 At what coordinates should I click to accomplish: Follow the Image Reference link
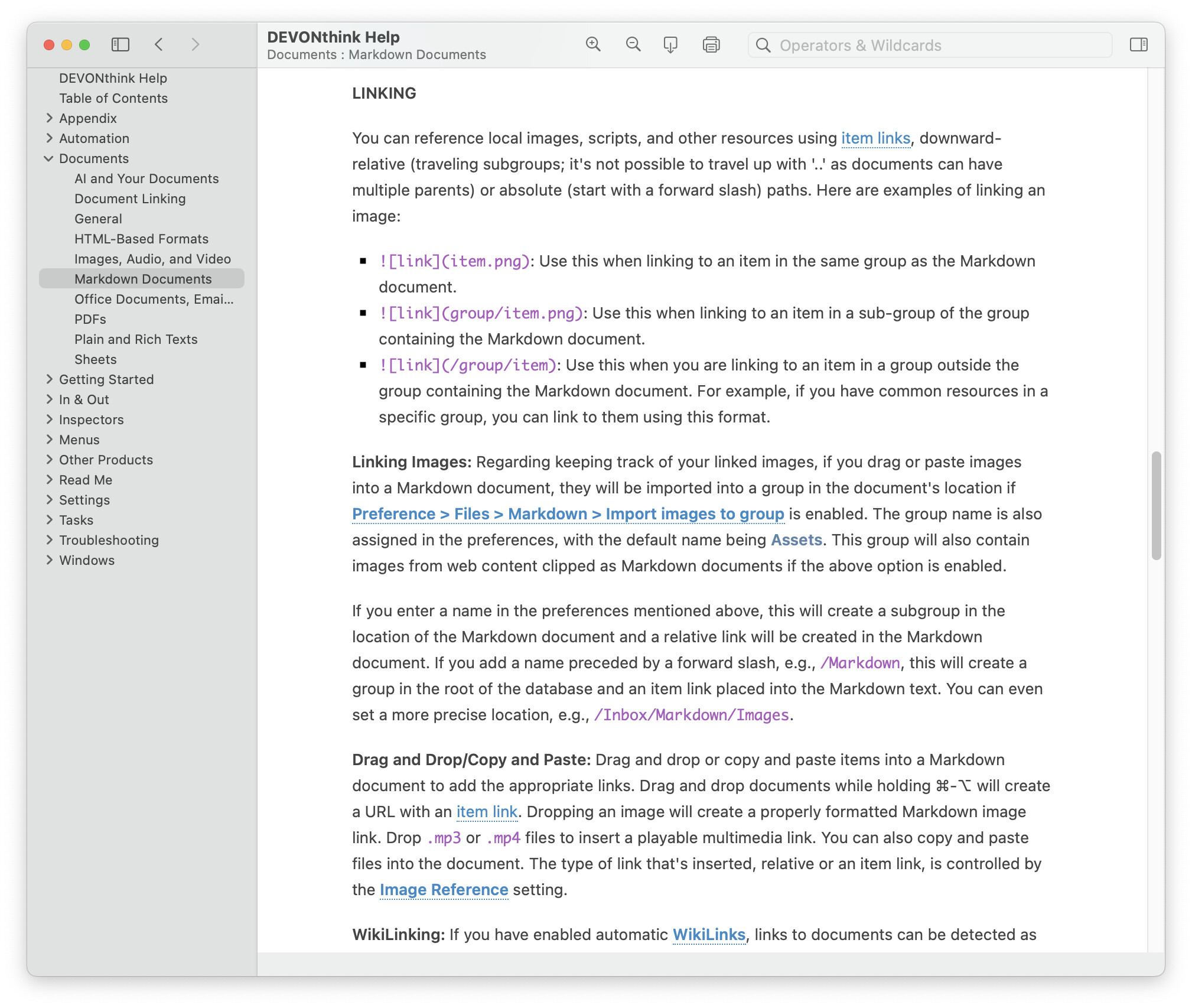coord(444,890)
